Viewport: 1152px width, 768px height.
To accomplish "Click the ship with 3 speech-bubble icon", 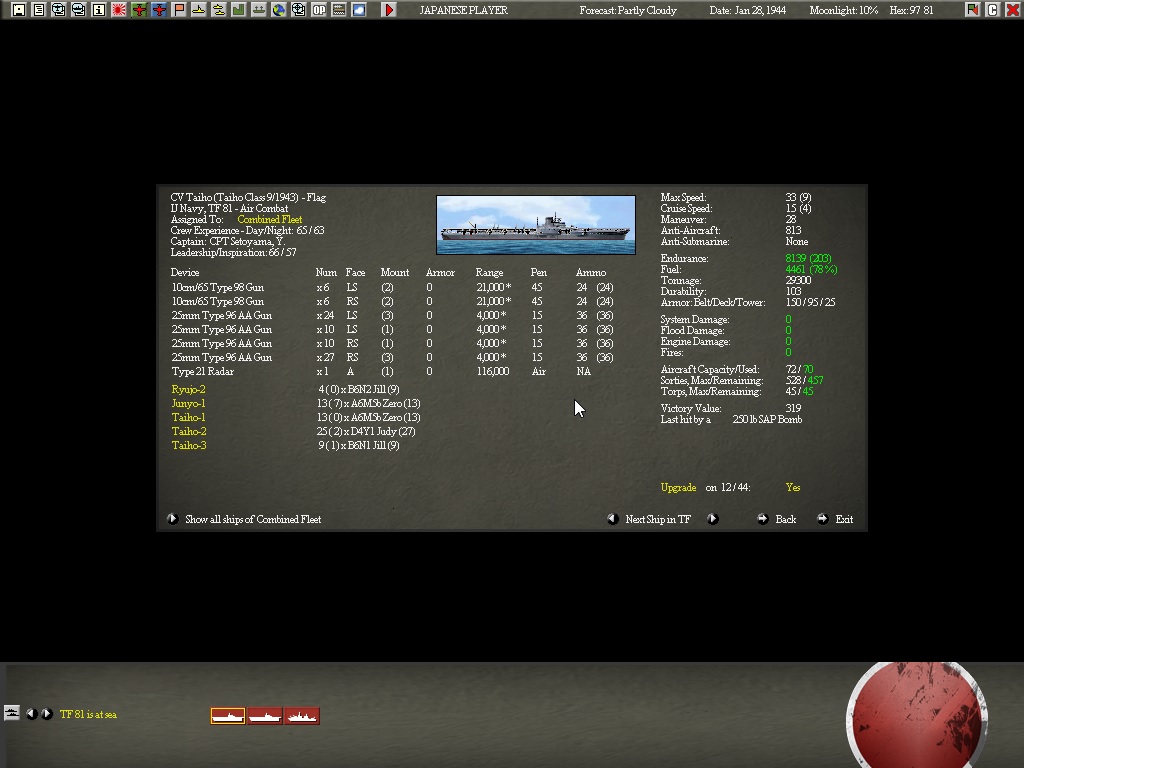I will [79, 10].
